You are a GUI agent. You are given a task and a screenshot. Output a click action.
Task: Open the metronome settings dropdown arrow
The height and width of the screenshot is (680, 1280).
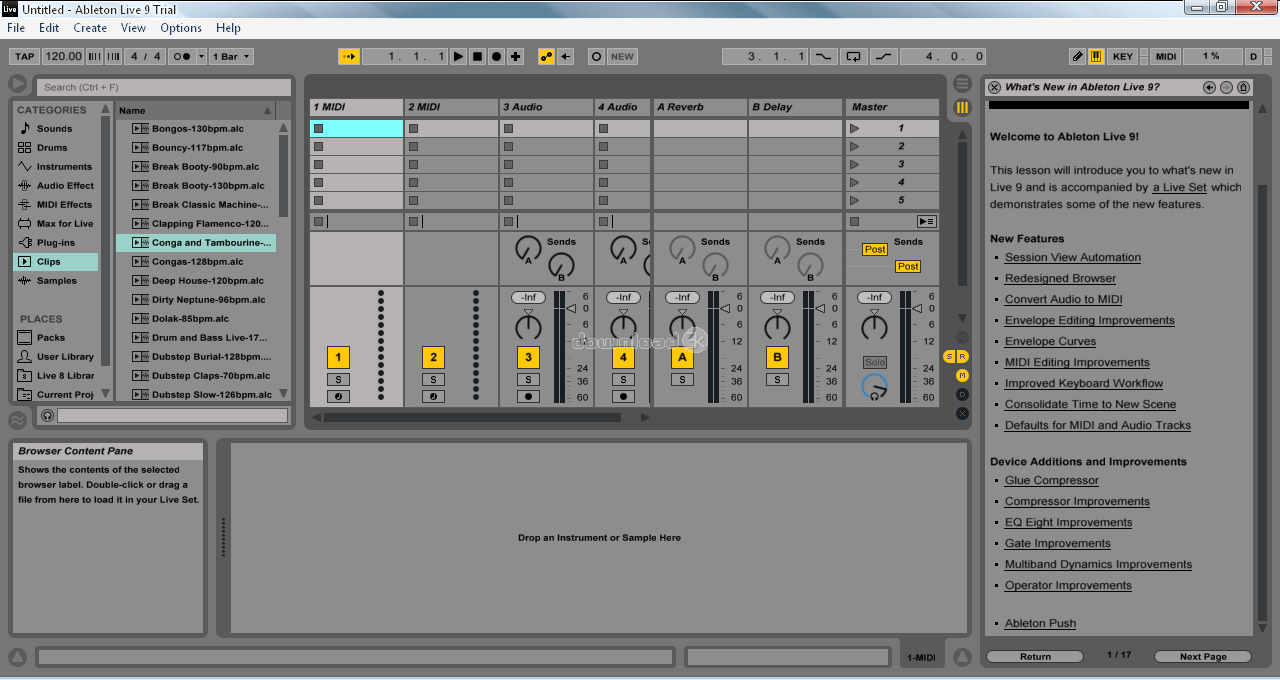[x=202, y=57]
